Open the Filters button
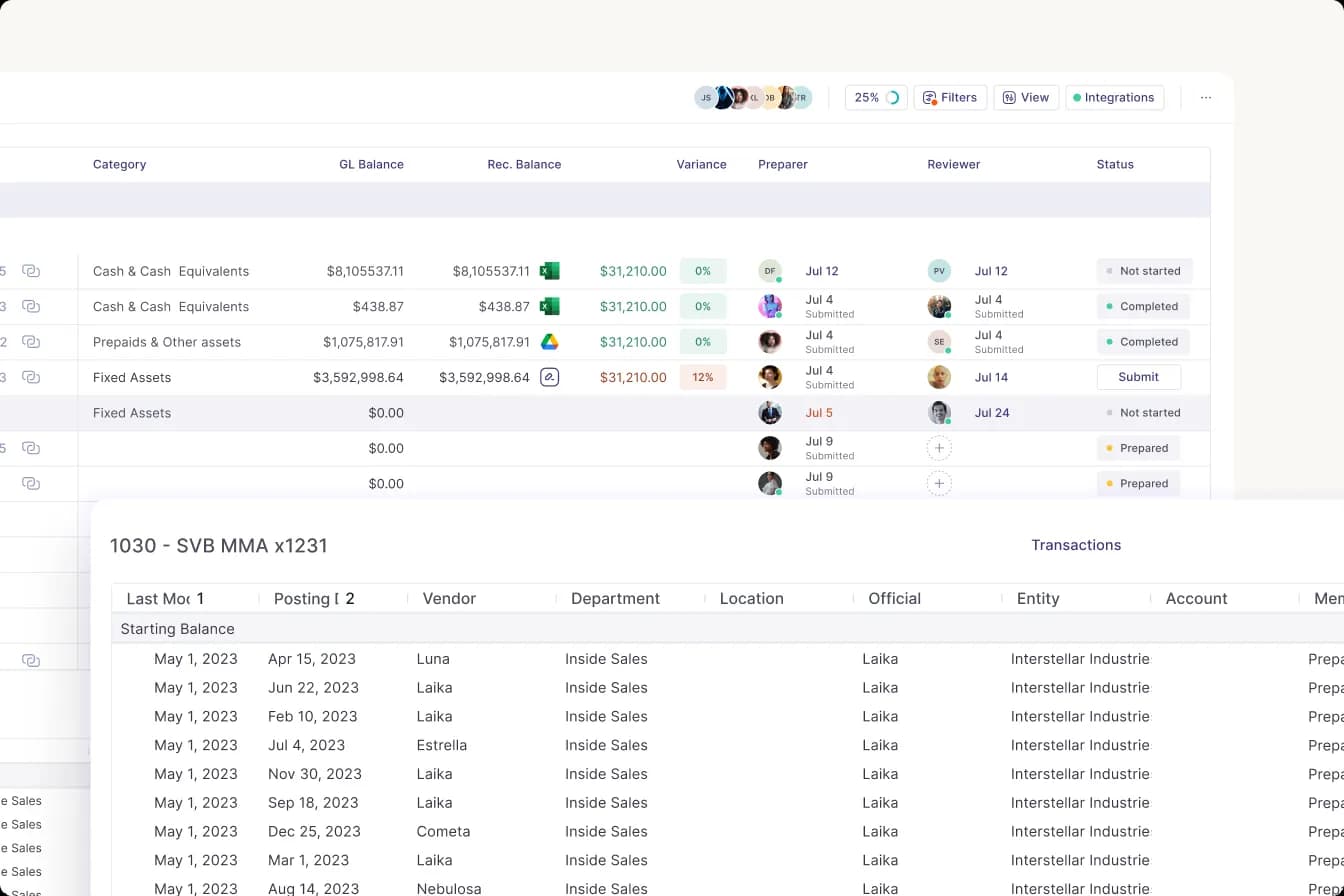 coord(950,97)
